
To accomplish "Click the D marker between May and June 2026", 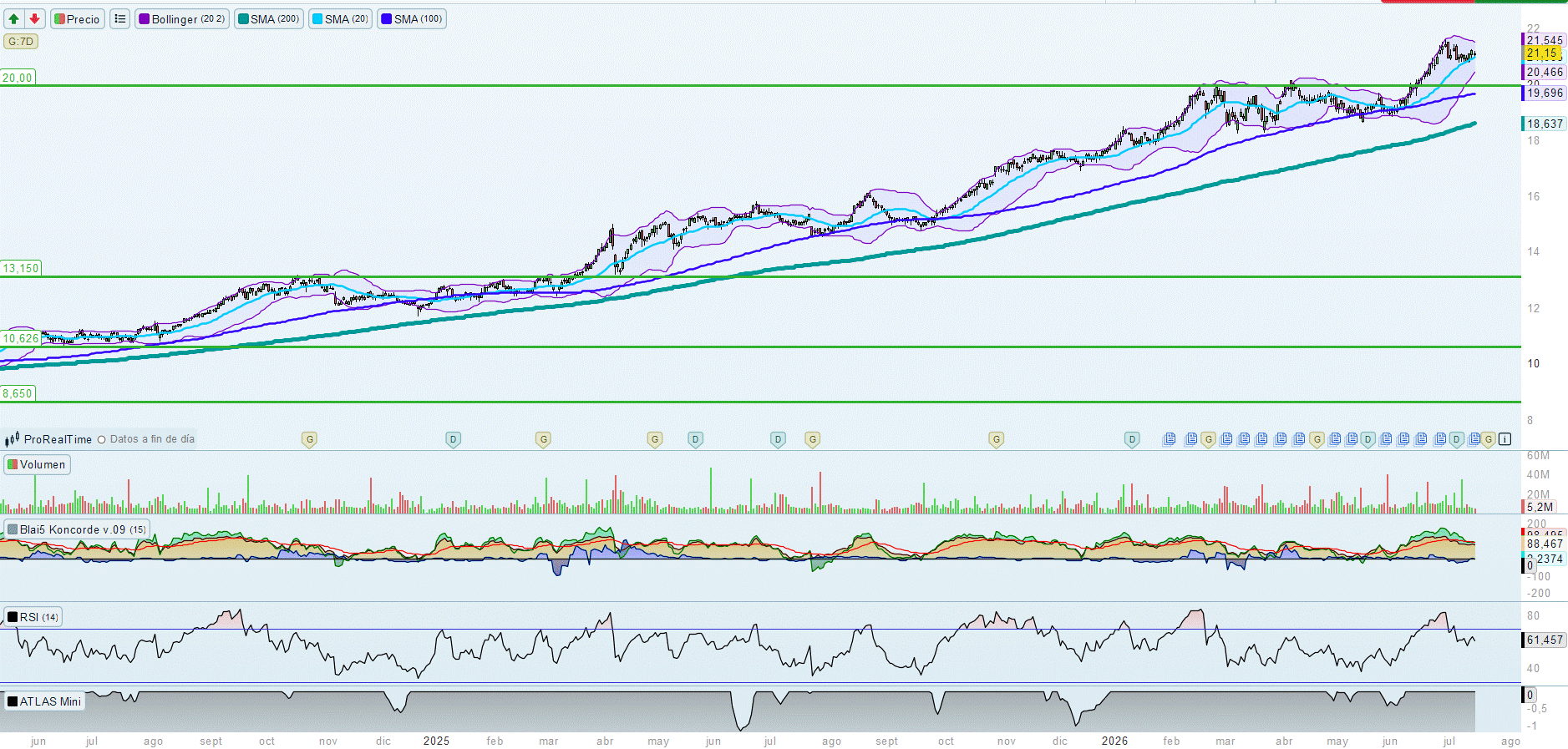I will point(1368,439).
